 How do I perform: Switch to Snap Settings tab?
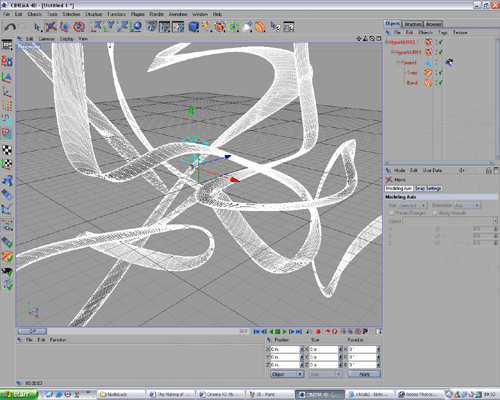(x=428, y=188)
